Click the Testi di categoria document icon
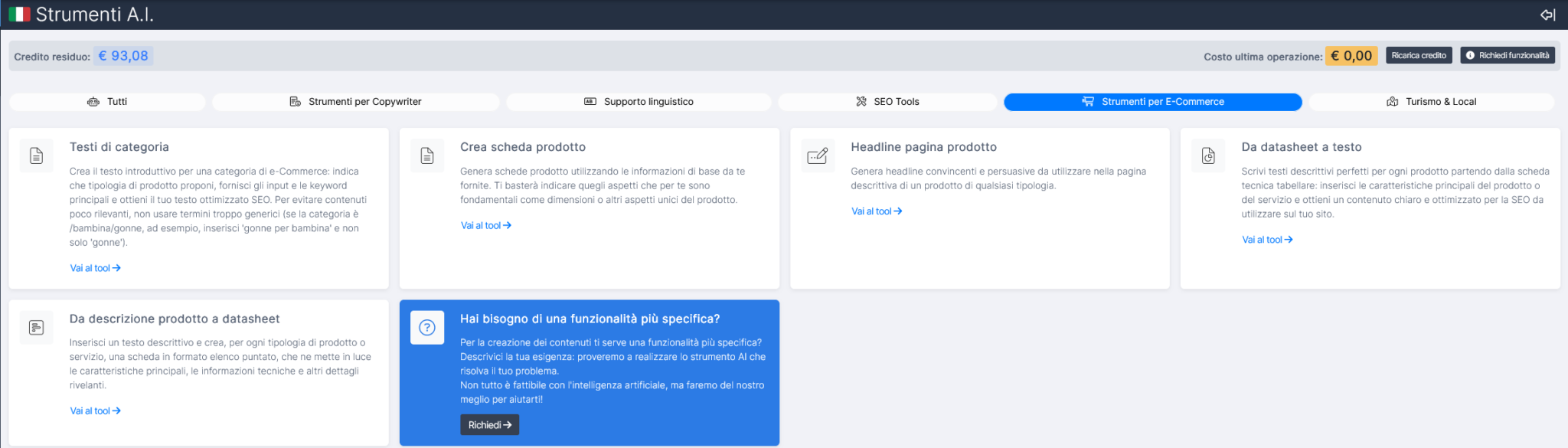The width and height of the screenshot is (1568, 448). (x=36, y=156)
